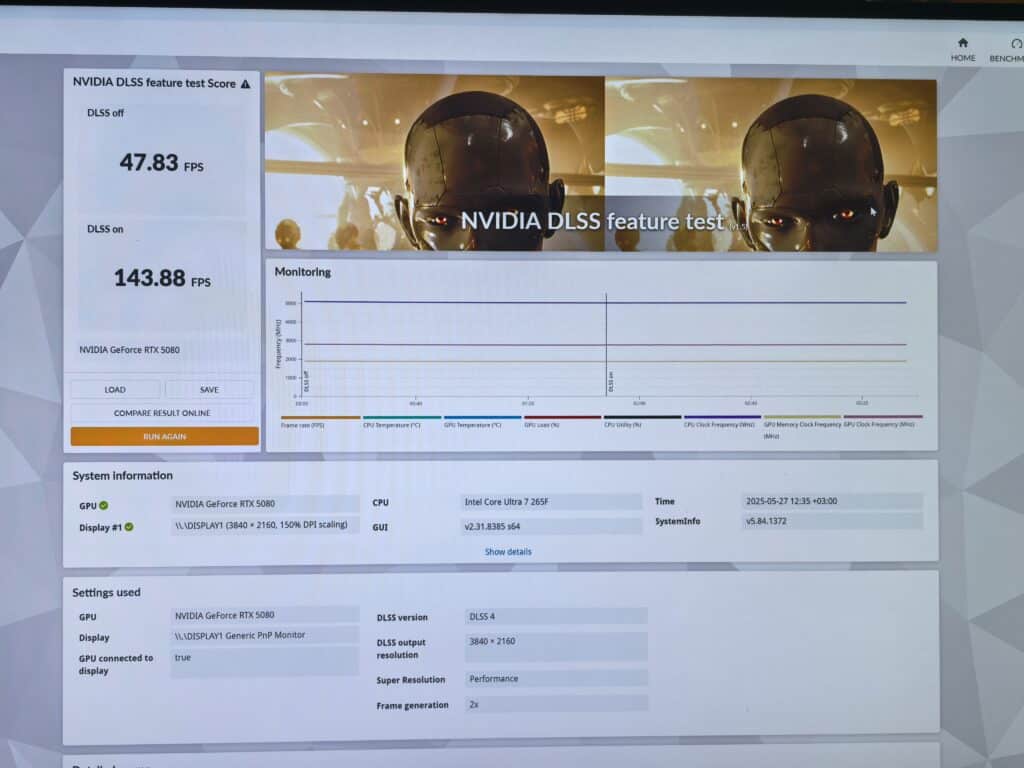Toggle the GPU Load legend item
The width and height of the screenshot is (1024, 768).
tap(562, 421)
